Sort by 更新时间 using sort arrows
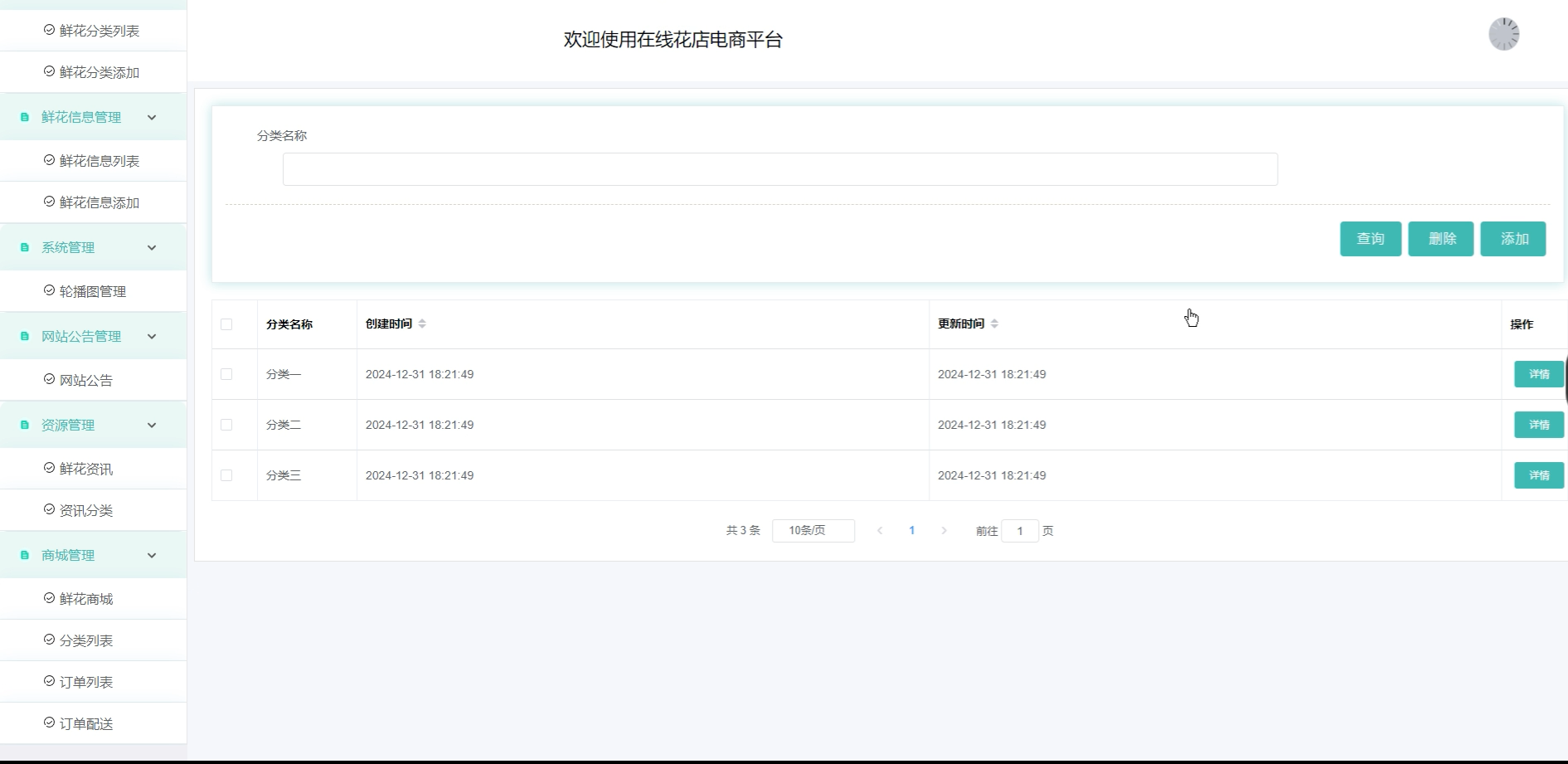The width and height of the screenshot is (1568, 764). [x=994, y=324]
